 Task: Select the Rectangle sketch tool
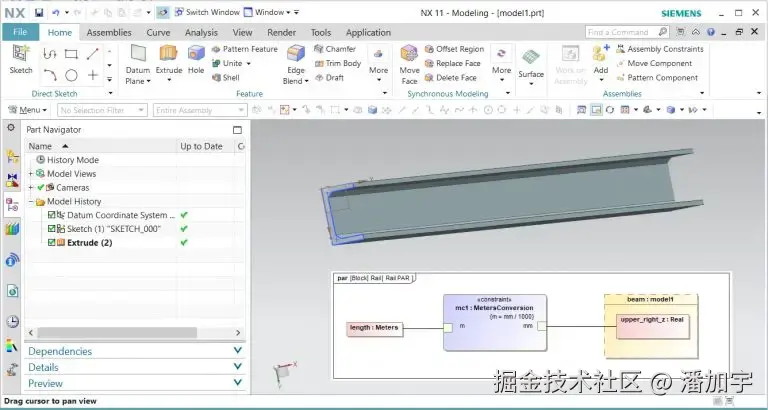(x=72, y=54)
